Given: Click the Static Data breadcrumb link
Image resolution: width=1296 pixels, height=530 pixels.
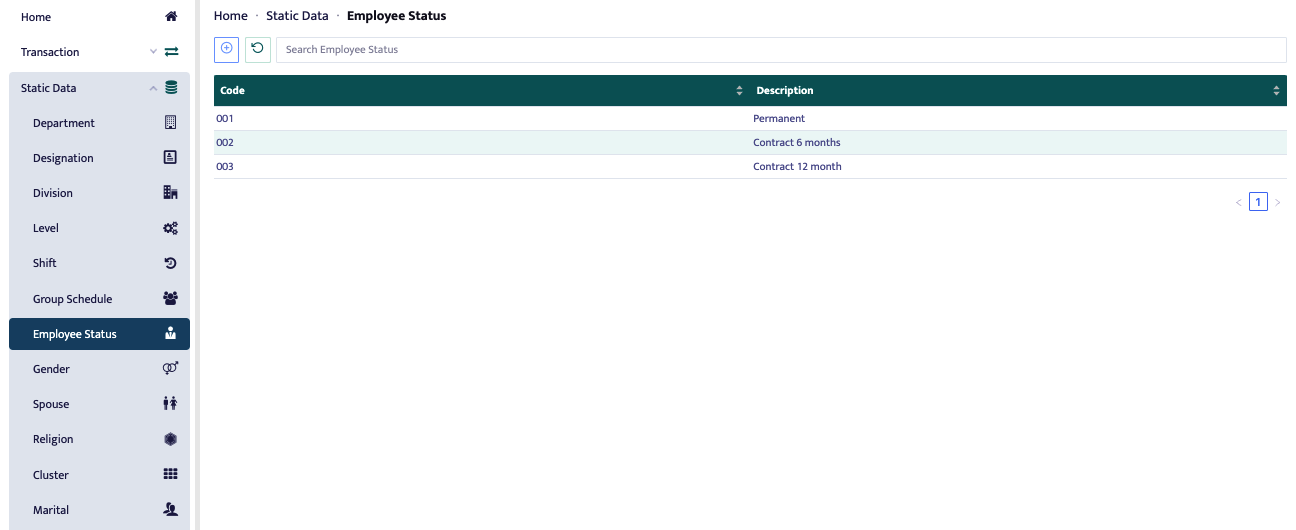Looking at the screenshot, I should coord(297,16).
